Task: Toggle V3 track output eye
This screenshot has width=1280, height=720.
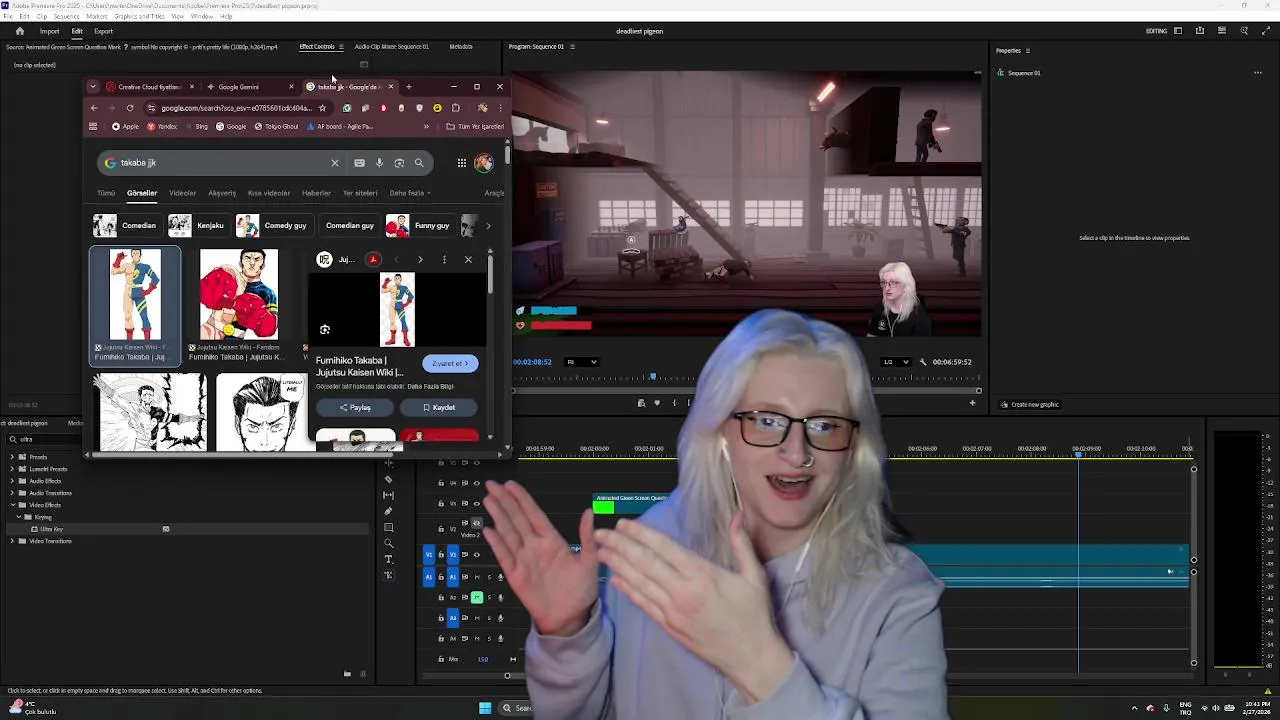Action: tap(476, 503)
